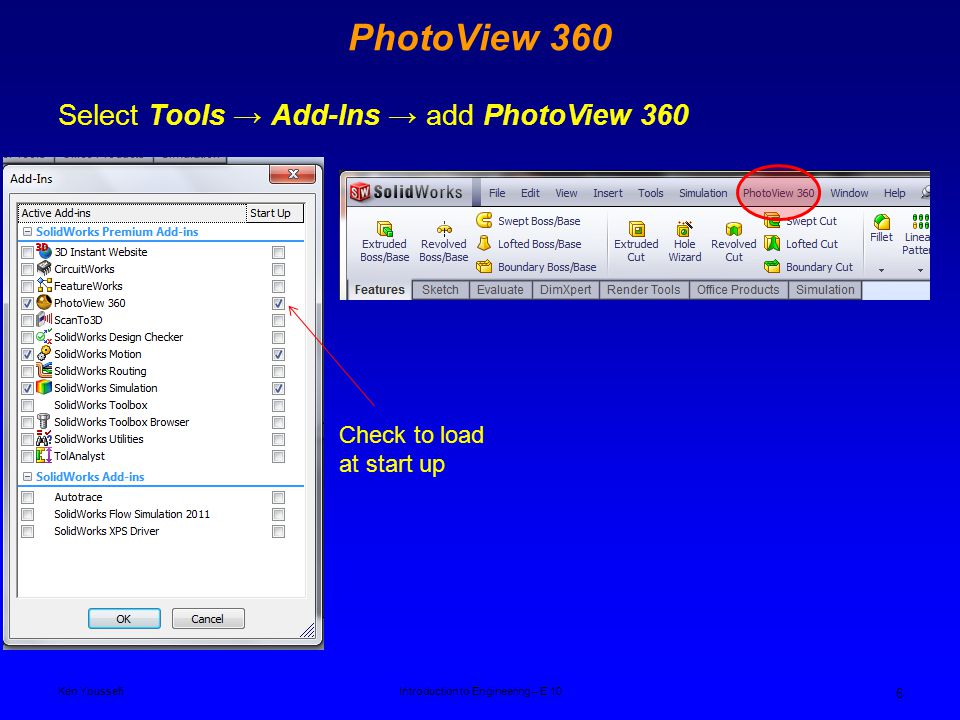Viewport: 960px width, 720px height.
Task: Select the Swept Boss/Base tool
Action: (528, 220)
